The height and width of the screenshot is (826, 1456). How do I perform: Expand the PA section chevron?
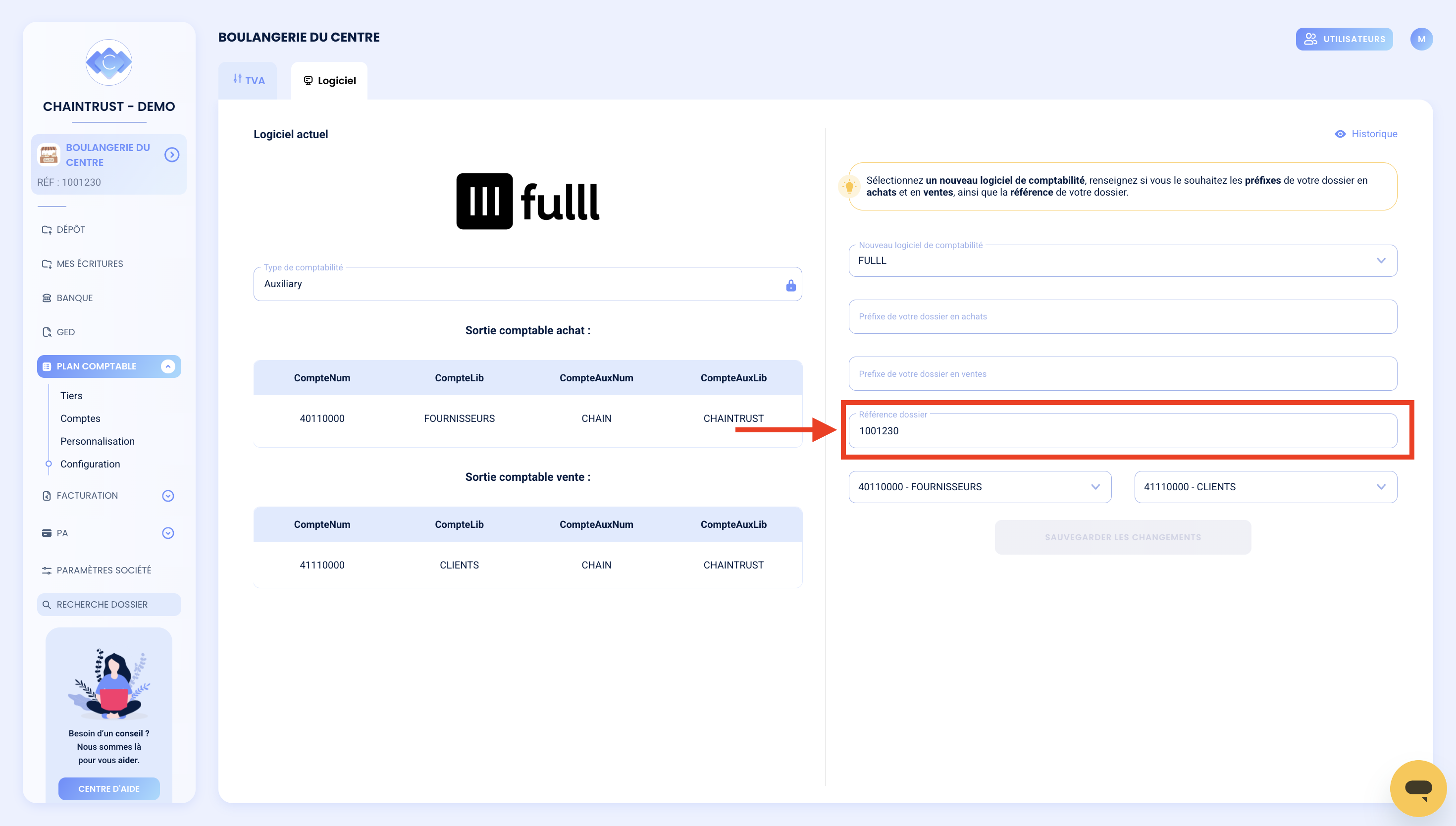click(168, 533)
